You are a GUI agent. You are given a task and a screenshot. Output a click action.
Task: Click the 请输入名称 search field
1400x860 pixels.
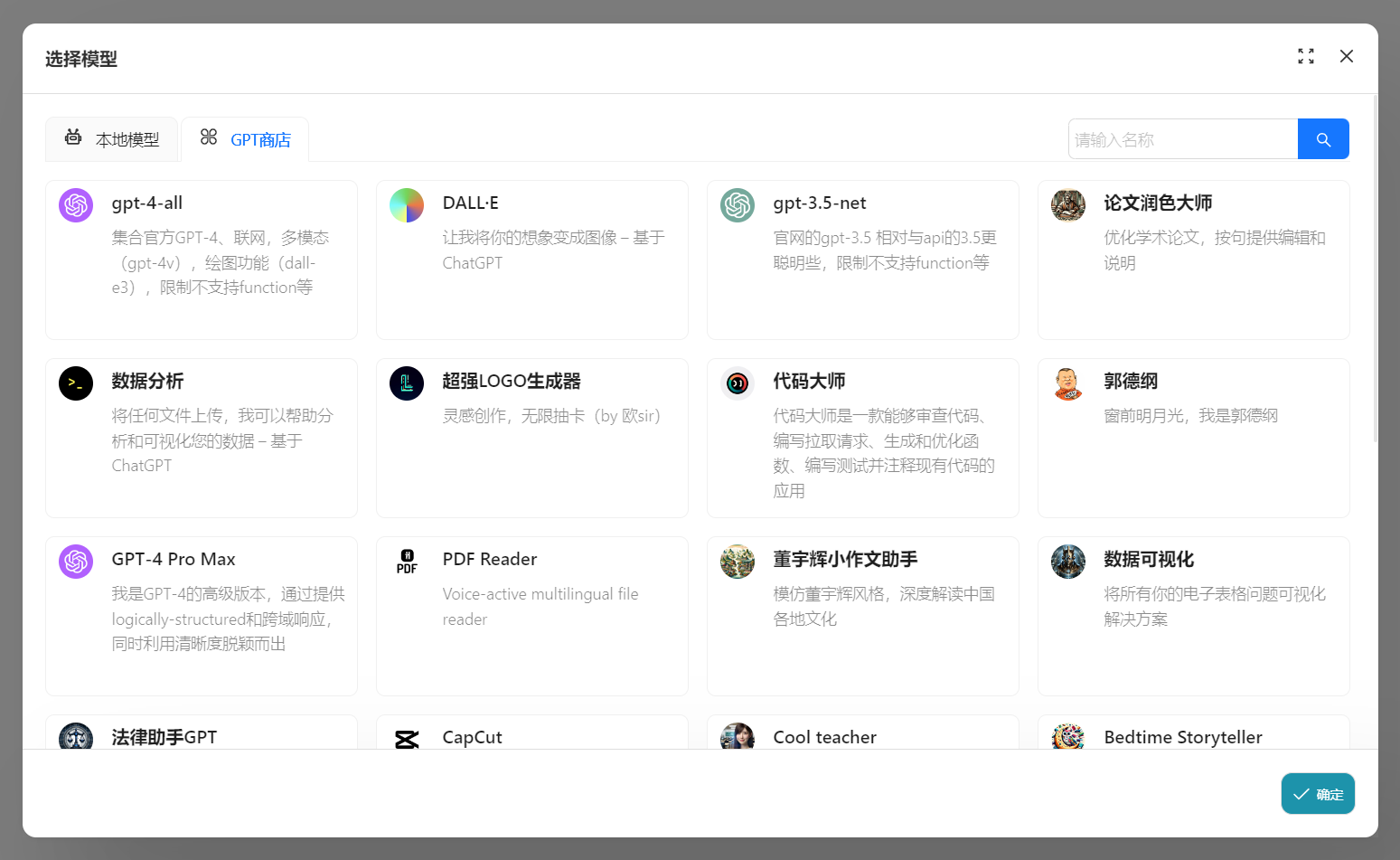coord(1183,139)
